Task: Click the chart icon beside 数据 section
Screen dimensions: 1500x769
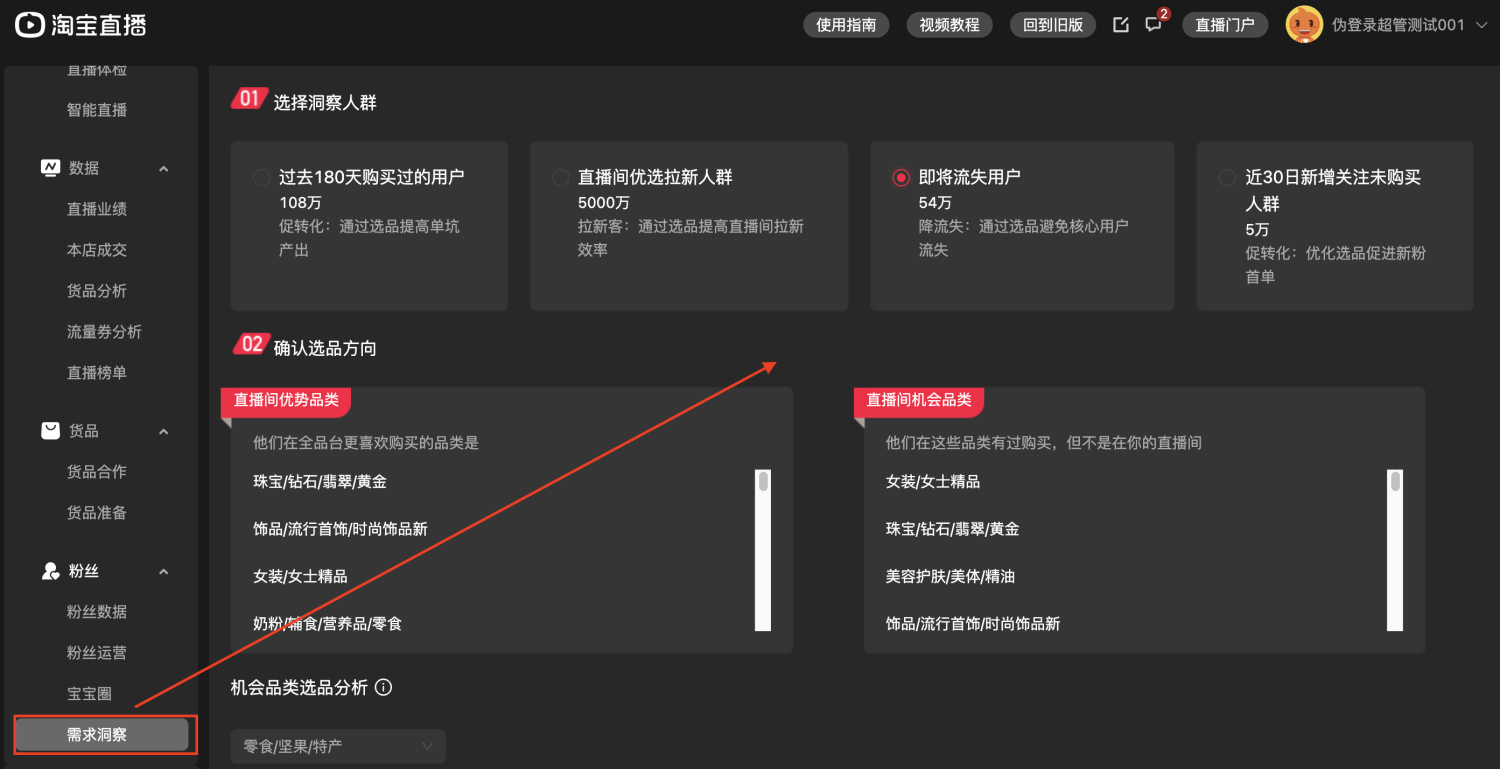Action: pos(50,168)
